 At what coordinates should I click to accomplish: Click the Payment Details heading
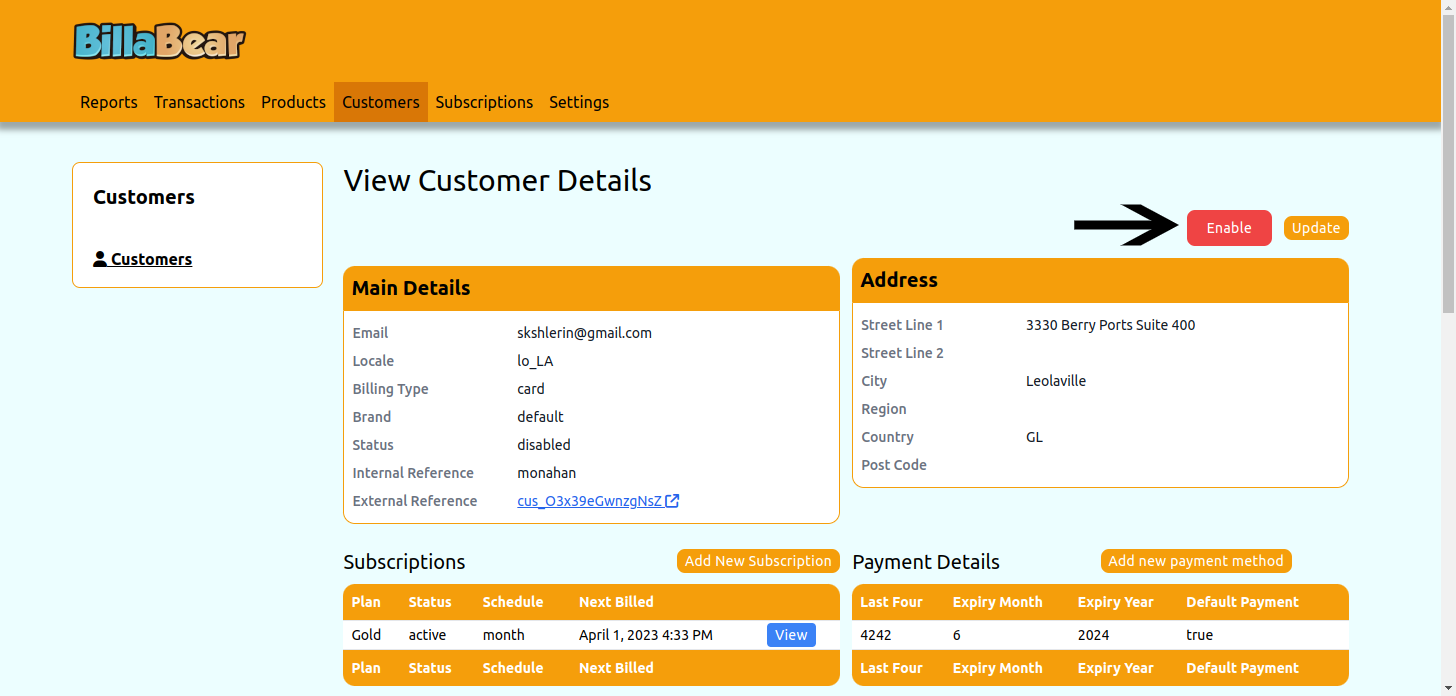tap(926, 562)
